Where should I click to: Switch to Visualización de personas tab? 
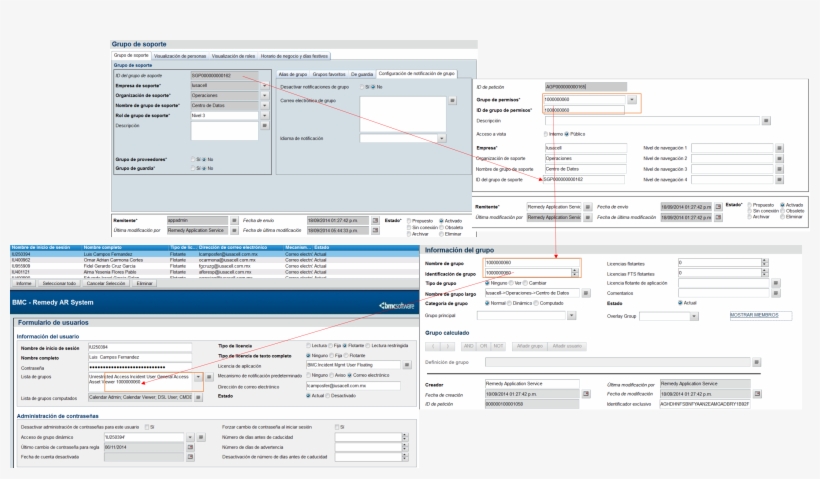pyautogui.click(x=178, y=56)
